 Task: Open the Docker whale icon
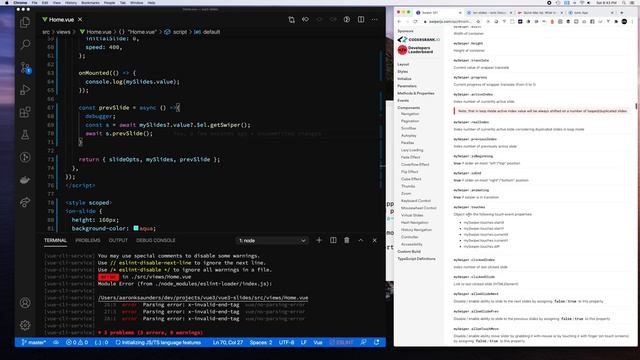25,180
